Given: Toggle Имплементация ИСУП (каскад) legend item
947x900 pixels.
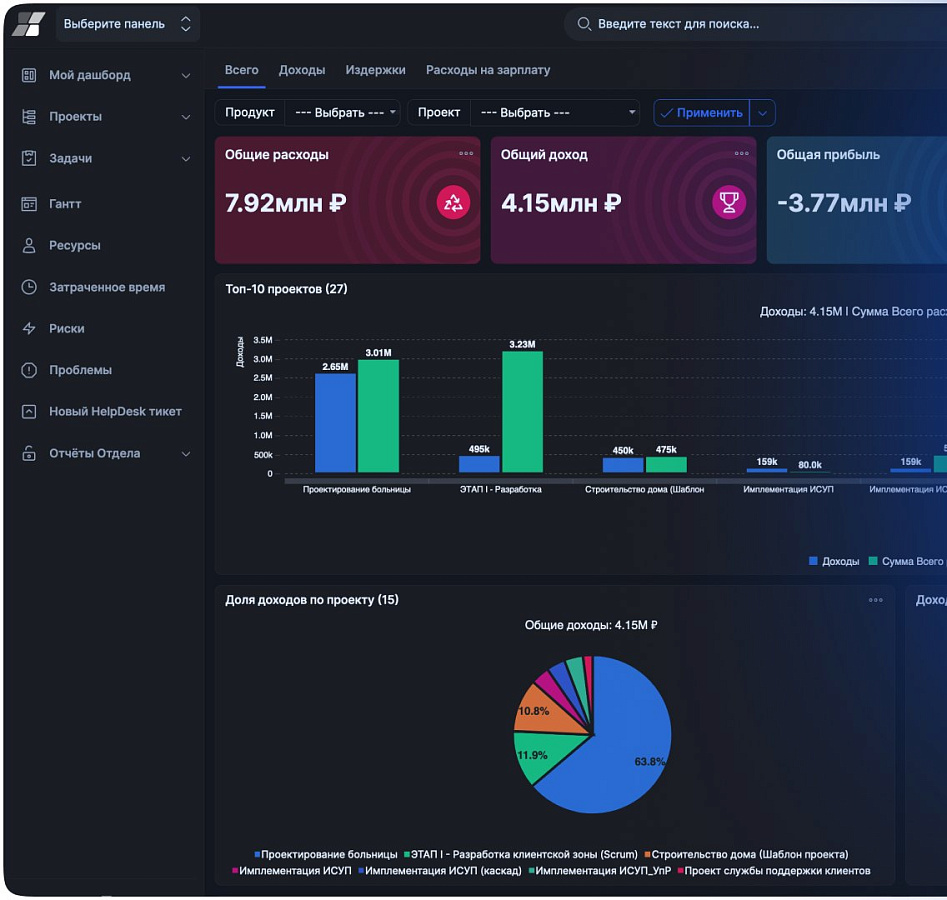Looking at the screenshot, I should click(440, 870).
